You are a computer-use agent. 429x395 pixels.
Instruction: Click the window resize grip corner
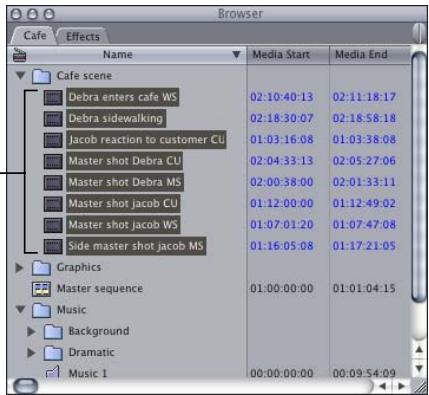pos(419,387)
